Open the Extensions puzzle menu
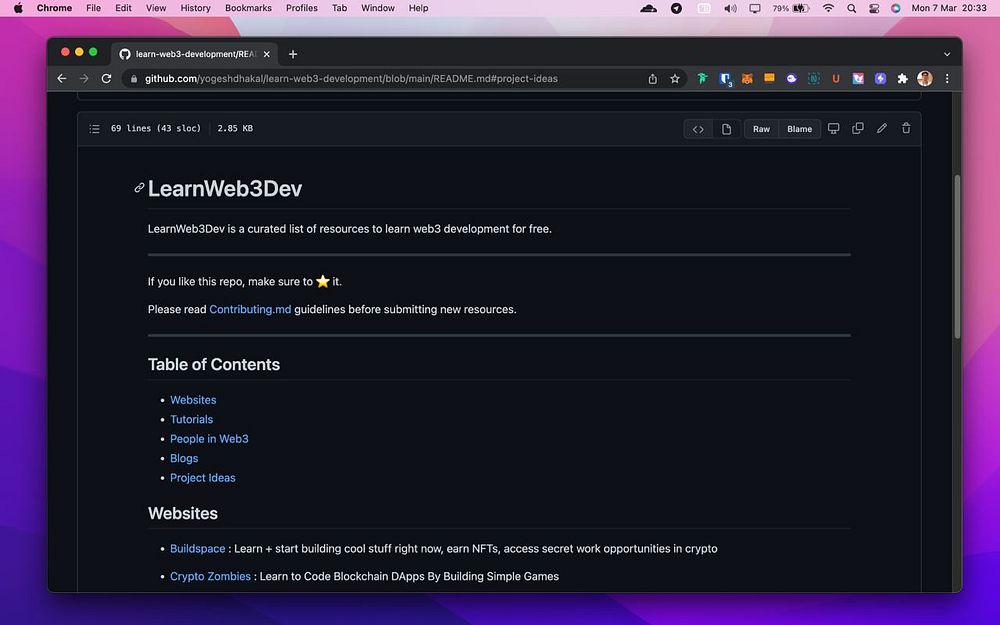The image size is (1000, 625). (902, 78)
